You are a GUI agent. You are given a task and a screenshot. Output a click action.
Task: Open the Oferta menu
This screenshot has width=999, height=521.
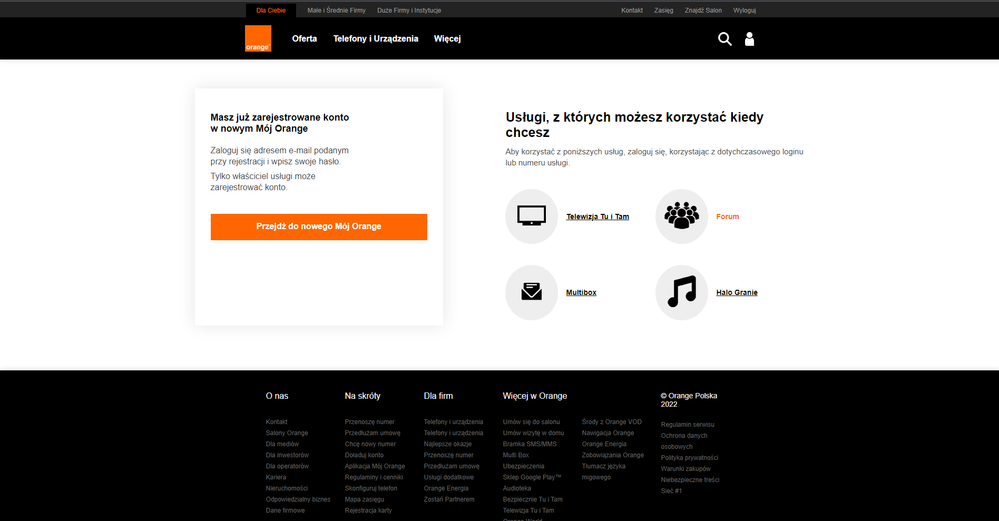click(x=304, y=39)
